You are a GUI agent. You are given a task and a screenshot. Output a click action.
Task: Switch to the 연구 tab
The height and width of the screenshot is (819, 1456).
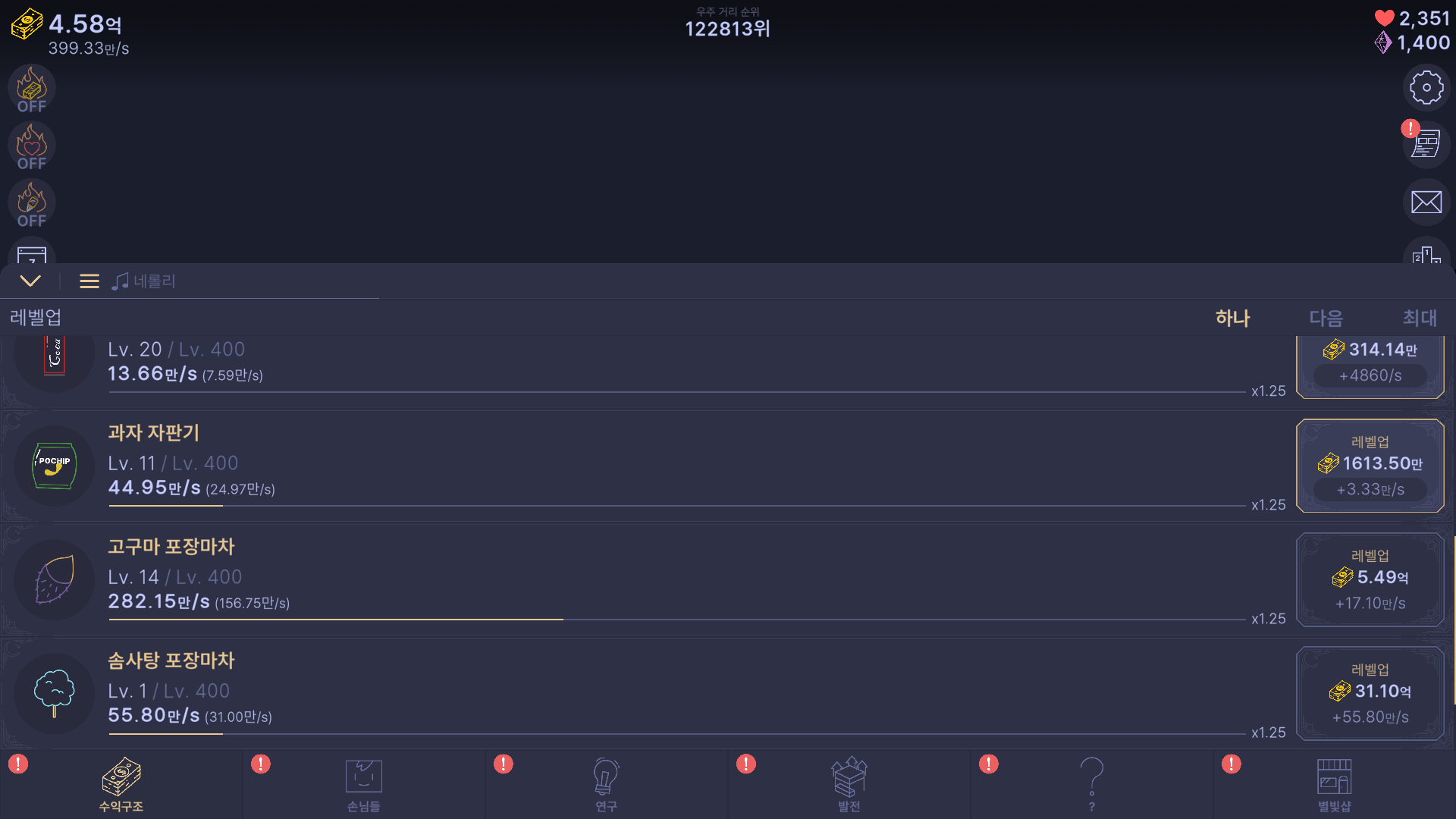(x=606, y=785)
